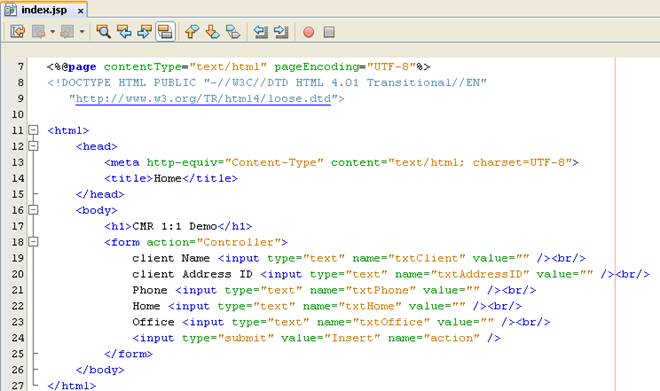Click the 'CMR 1:1 Demo' heading text
This screenshot has width=660, height=391.
coord(175,226)
